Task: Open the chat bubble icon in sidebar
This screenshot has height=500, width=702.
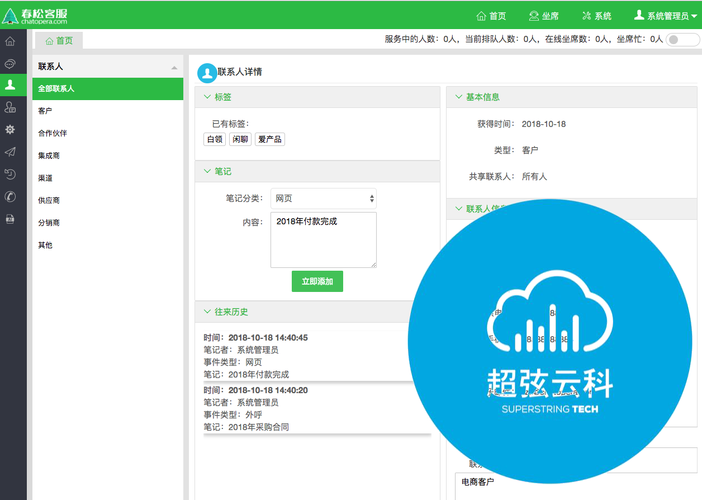Action: [10, 64]
